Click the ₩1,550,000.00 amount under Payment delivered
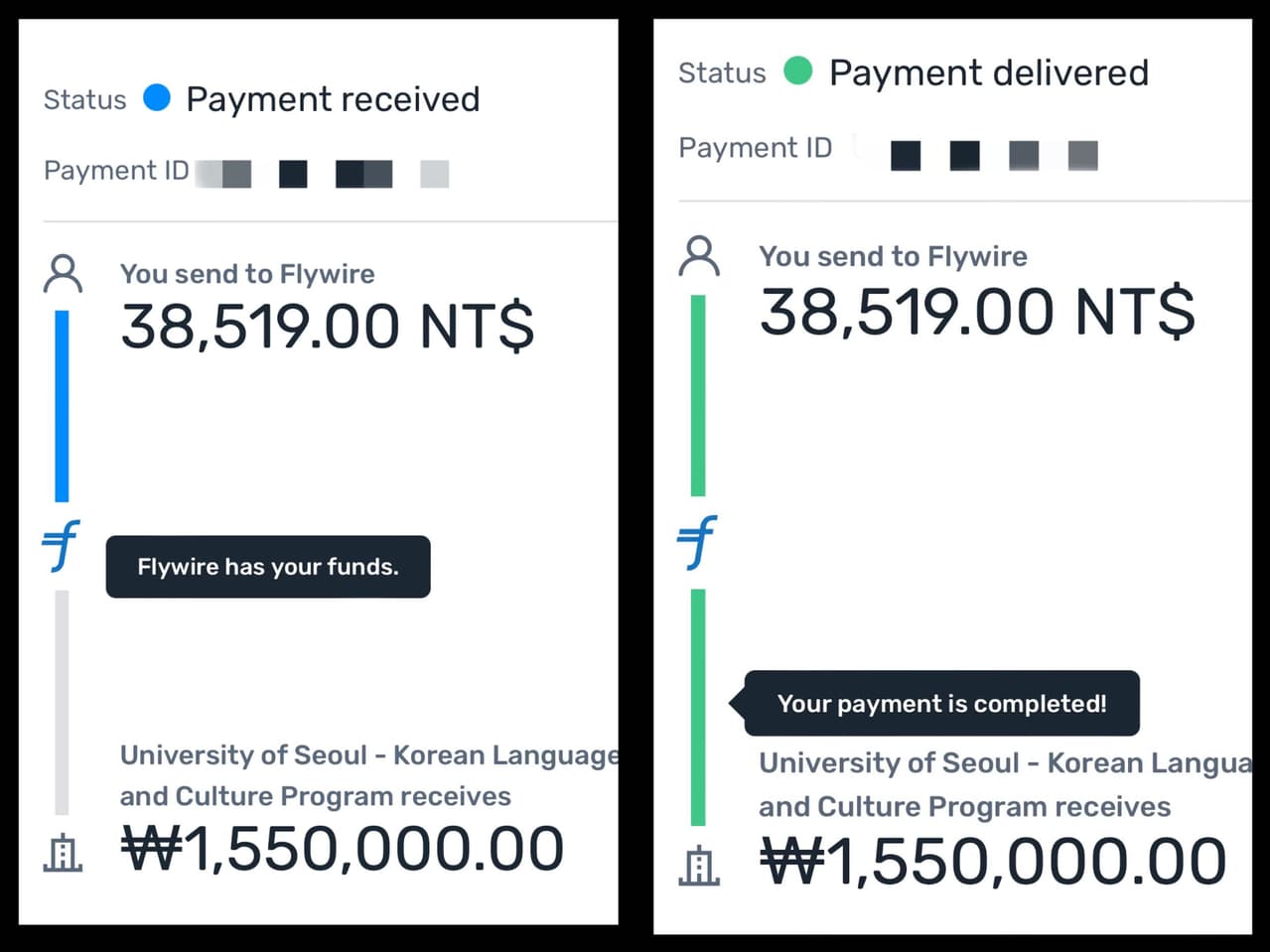The image size is (1270, 952). coord(993,861)
